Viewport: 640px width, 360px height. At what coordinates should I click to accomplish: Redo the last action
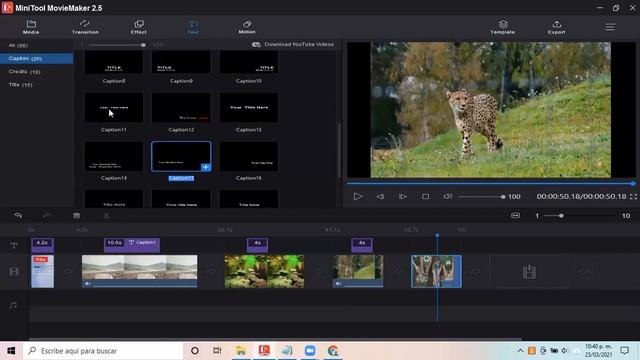point(47,216)
